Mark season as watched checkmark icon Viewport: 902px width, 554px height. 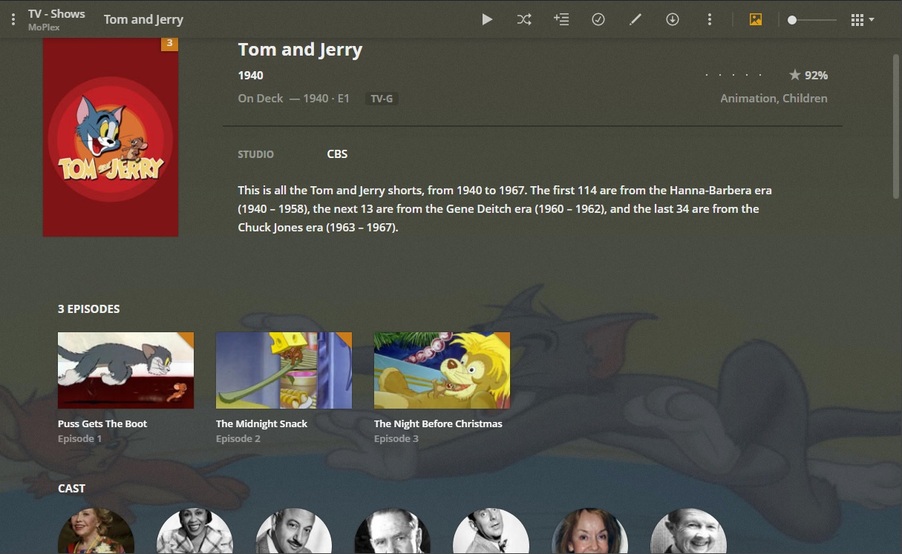pyautogui.click(x=598, y=20)
